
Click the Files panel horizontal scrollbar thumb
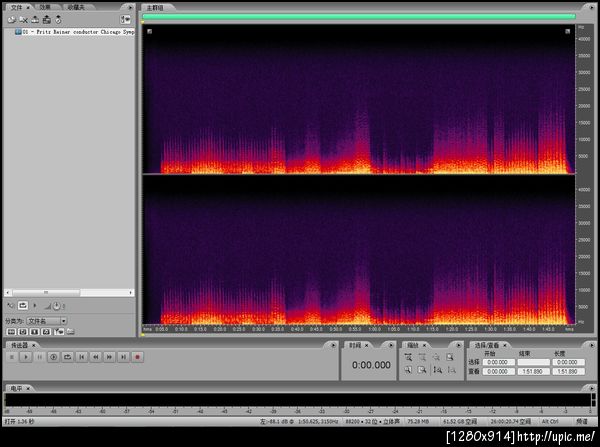point(46,292)
